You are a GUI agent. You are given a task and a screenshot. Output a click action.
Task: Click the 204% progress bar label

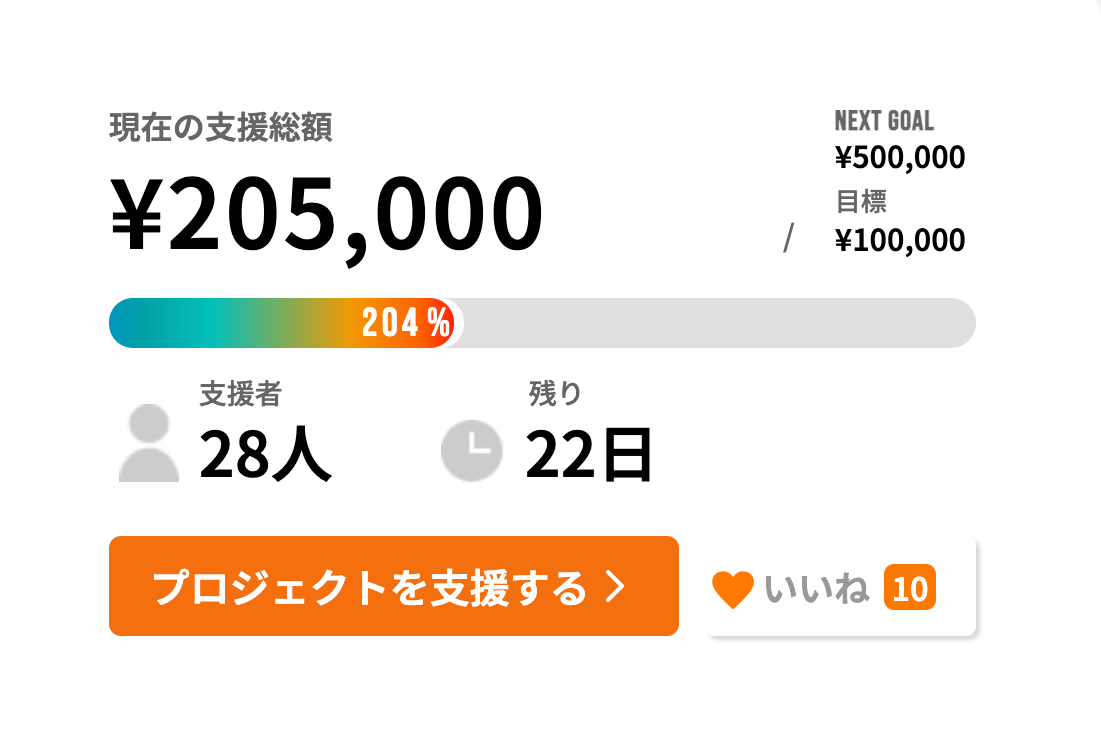pyautogui.click(x=406, y=323)
